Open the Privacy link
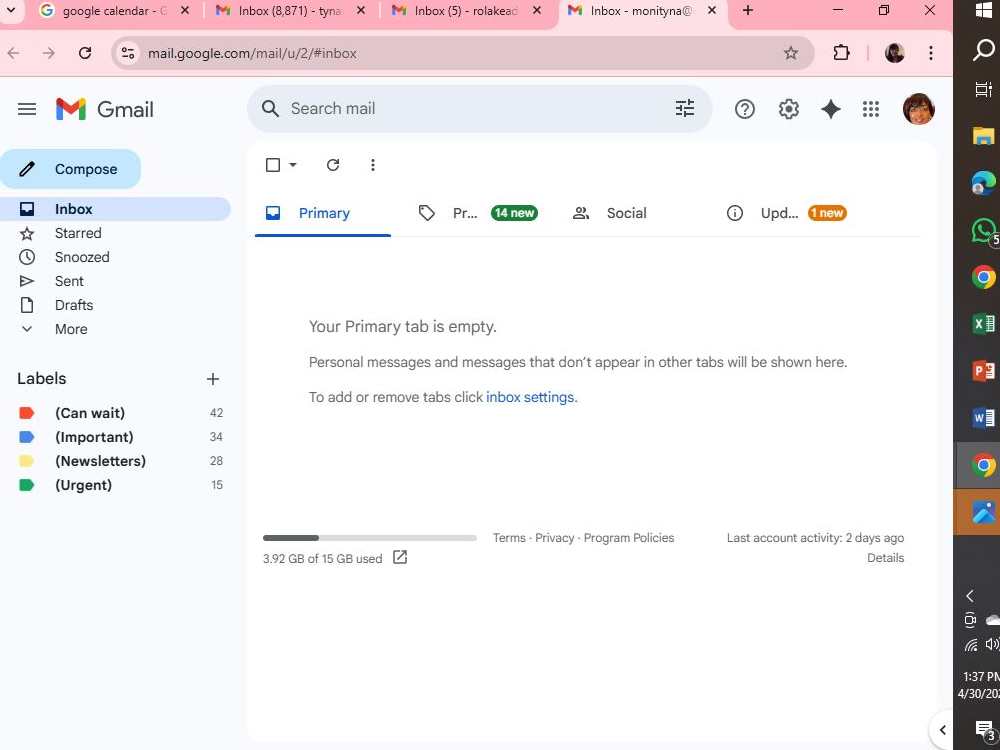Viewport: 1000px width, 750px height. coord(554,538)
